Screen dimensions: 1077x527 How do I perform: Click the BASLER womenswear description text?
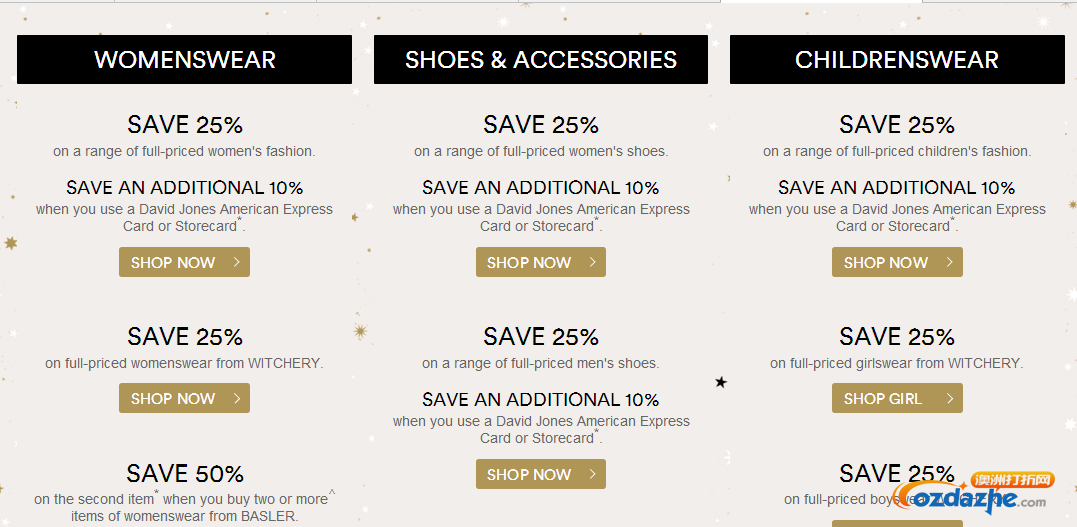[185, 507]
